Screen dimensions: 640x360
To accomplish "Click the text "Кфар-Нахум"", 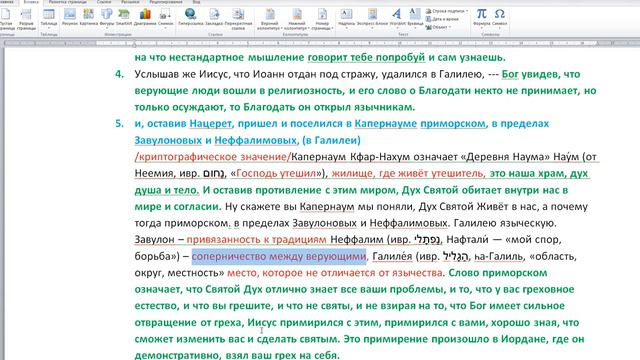I will point(380,157).
